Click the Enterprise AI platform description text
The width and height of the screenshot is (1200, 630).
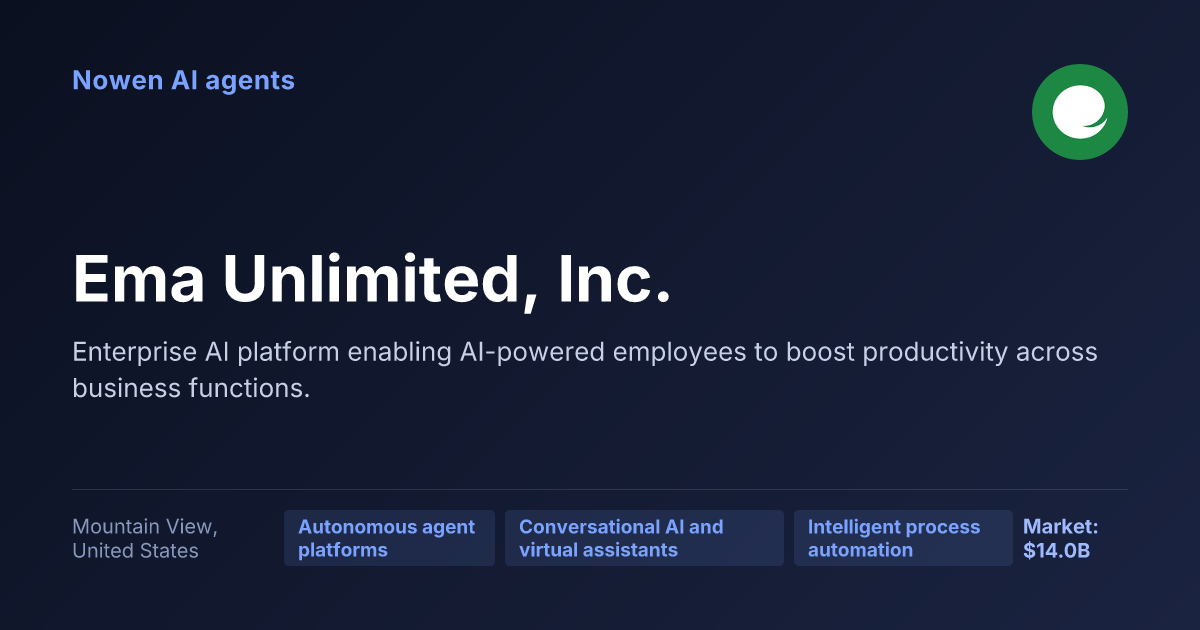coord(585,370)
